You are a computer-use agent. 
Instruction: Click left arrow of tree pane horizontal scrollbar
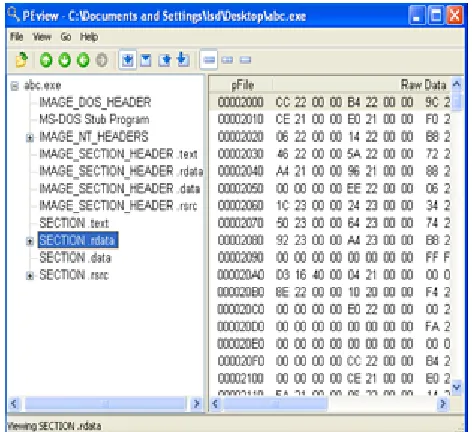point(13,404)
